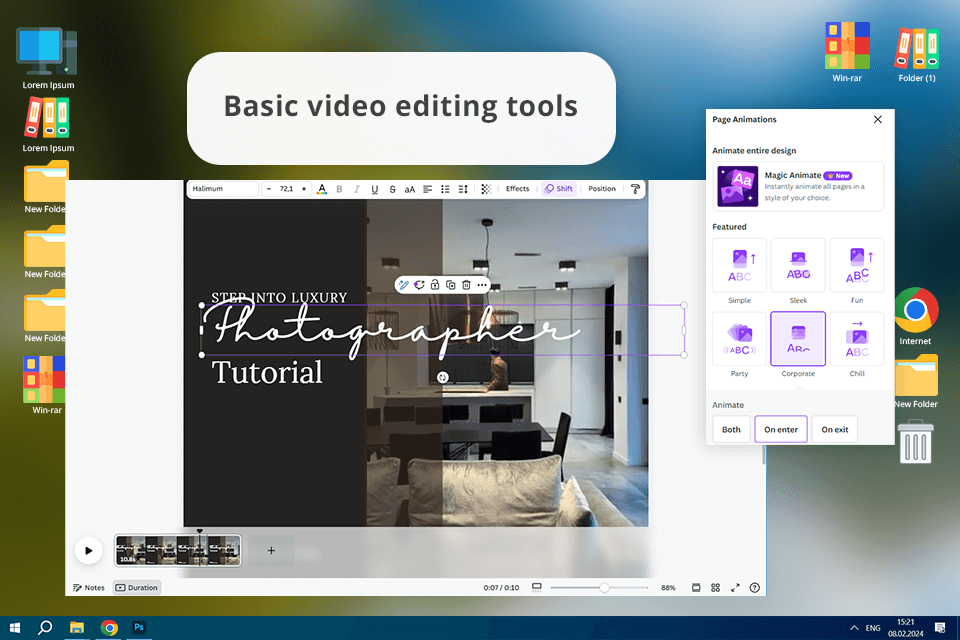Click the timeline playhead marker

[200, 531]
